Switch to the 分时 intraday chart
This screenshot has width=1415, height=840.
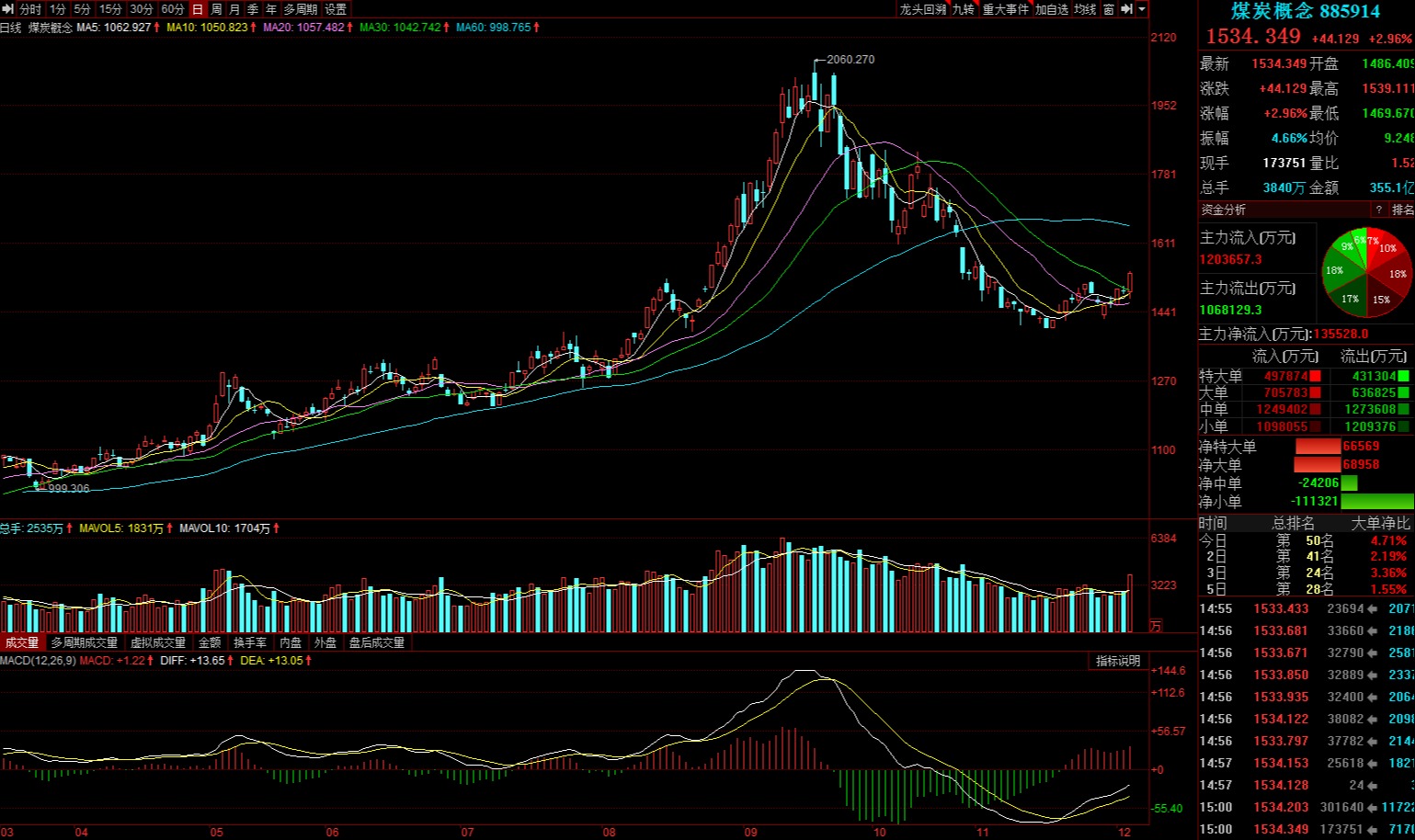click(x=31, y=9)
